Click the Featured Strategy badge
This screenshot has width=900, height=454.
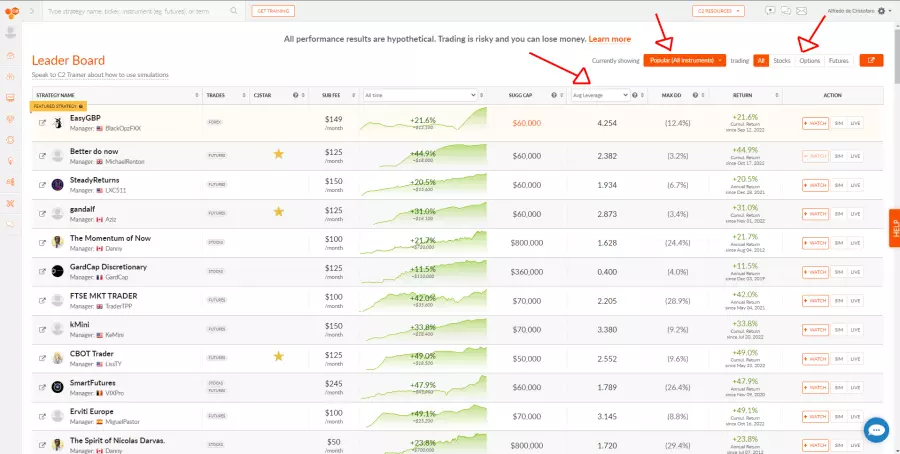(x=58, y=106)
